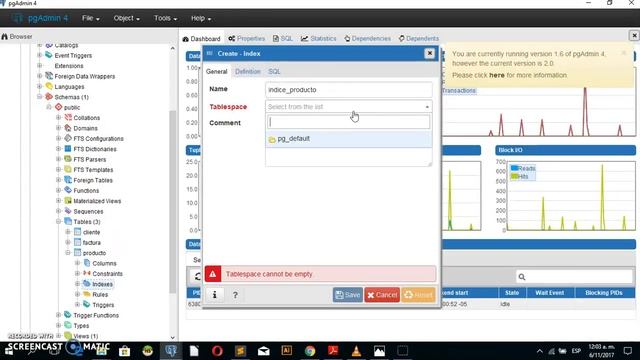
Task: Click the Save button
Action: pyautogui.click(x=348, y=295)
